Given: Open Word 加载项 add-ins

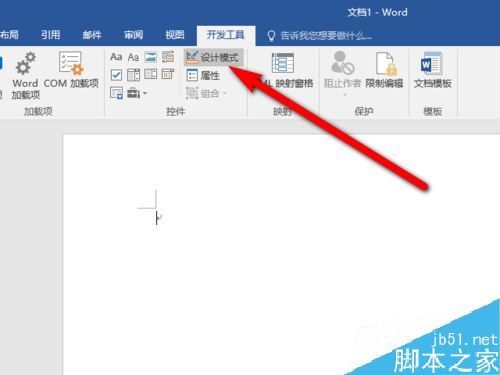Looking at the screenshot, I should coord(25,76).
